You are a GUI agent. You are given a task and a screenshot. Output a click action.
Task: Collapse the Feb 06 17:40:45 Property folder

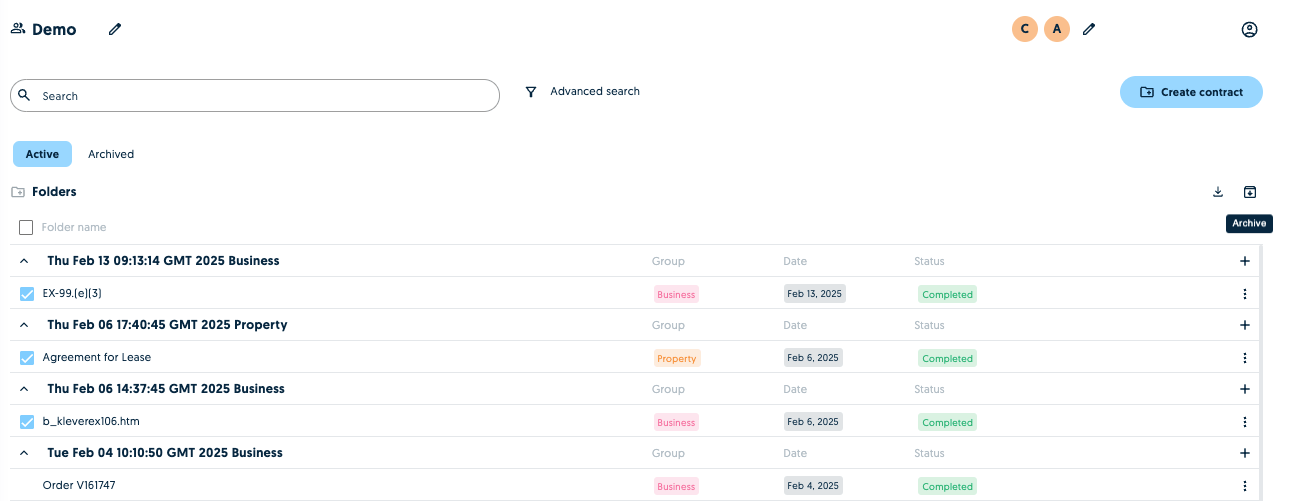[24, 325]
